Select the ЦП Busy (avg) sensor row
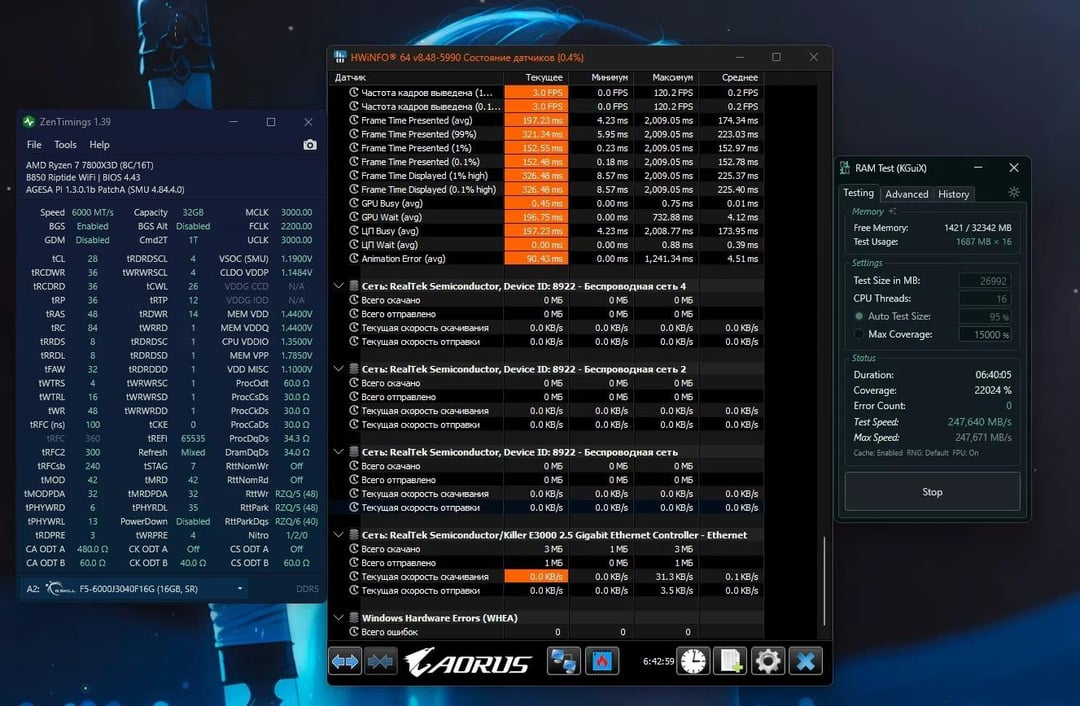The height and width of the screenshot is (706, 1080). click(x=547, y=231)
